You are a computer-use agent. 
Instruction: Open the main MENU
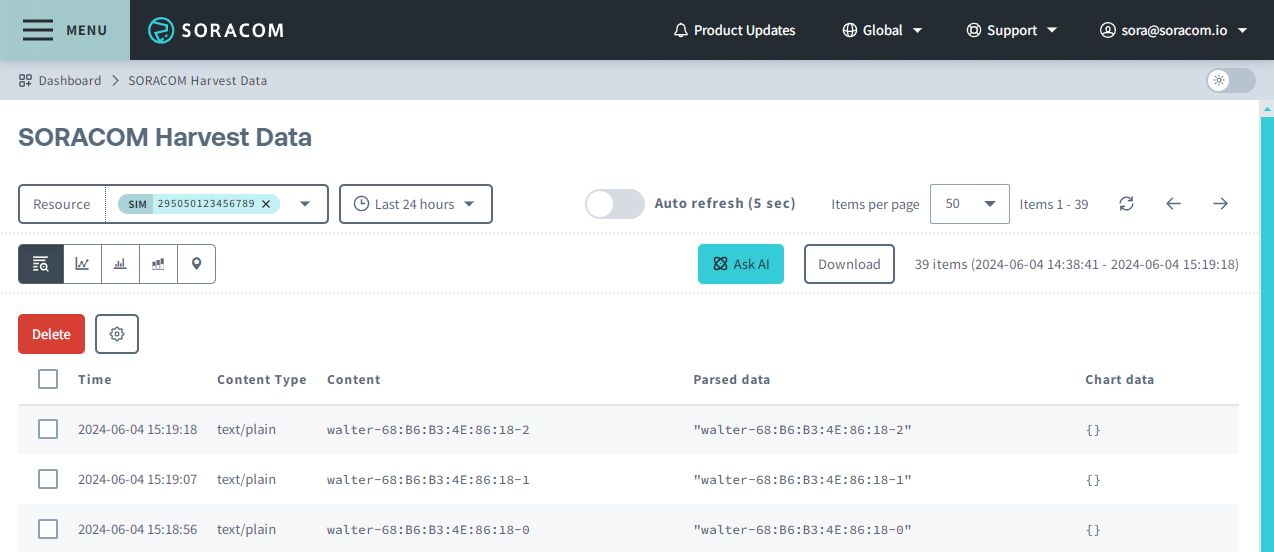[x=65, y=30]
